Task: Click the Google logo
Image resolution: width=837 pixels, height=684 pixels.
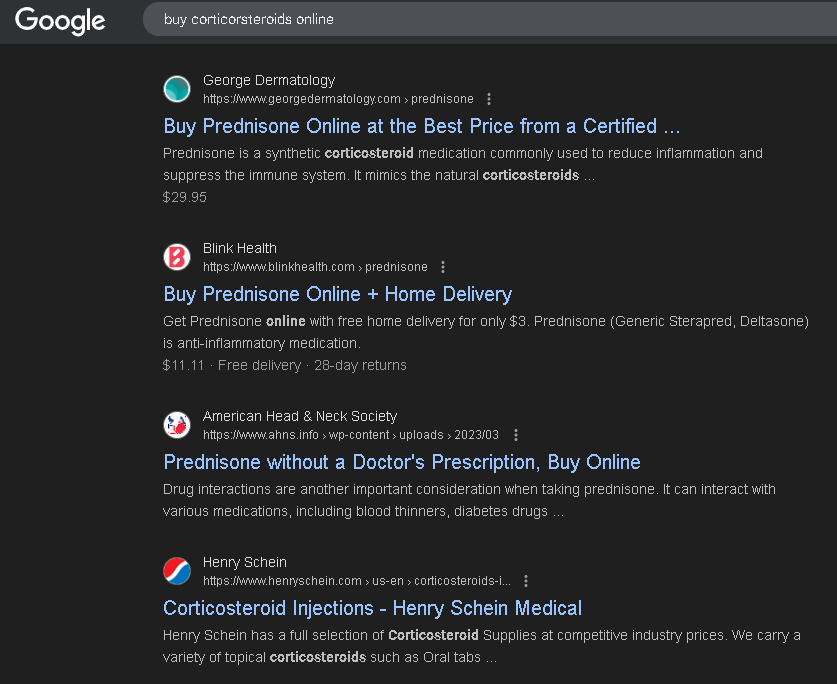Action: 60,20
